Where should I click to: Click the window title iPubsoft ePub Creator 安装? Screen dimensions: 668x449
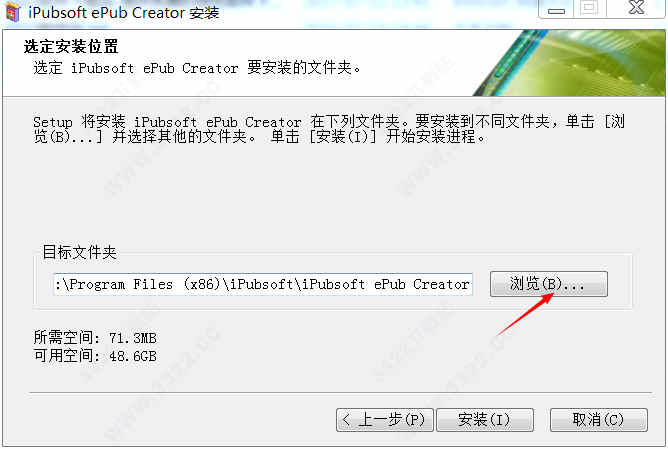click(x=124, y=12)
